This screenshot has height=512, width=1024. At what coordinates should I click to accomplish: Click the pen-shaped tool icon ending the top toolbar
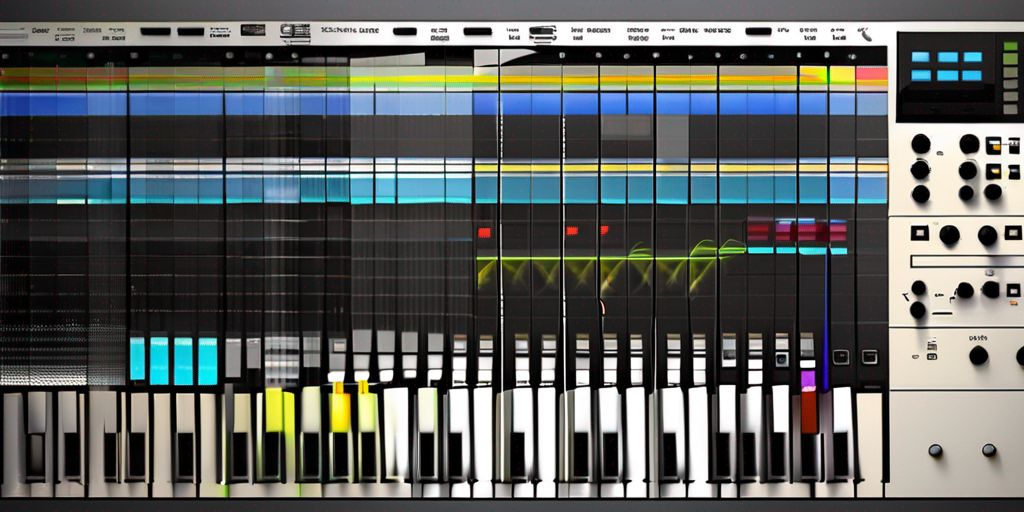point(865,34)
